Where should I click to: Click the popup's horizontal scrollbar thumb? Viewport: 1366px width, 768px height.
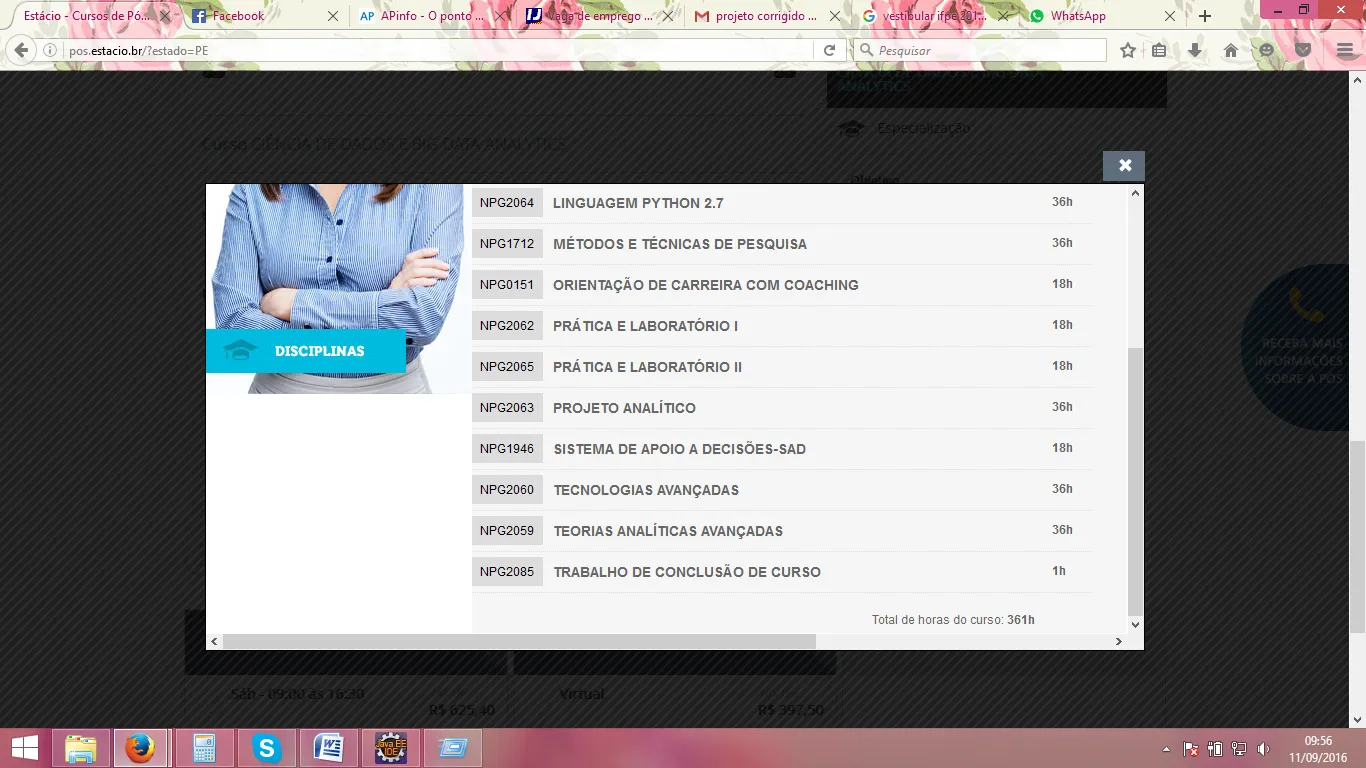tap(519, 641)
